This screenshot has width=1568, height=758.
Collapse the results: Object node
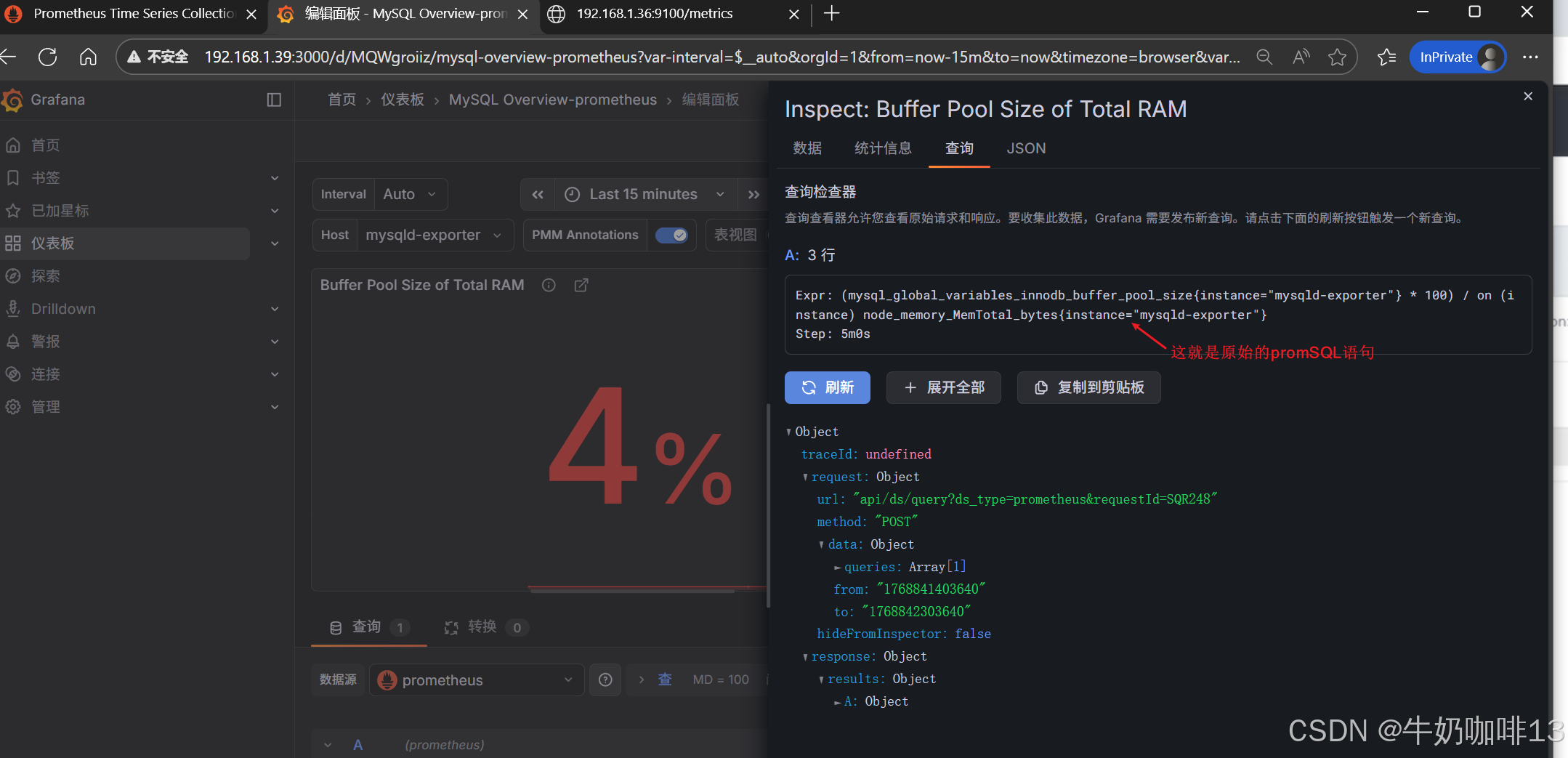[821, 680]
